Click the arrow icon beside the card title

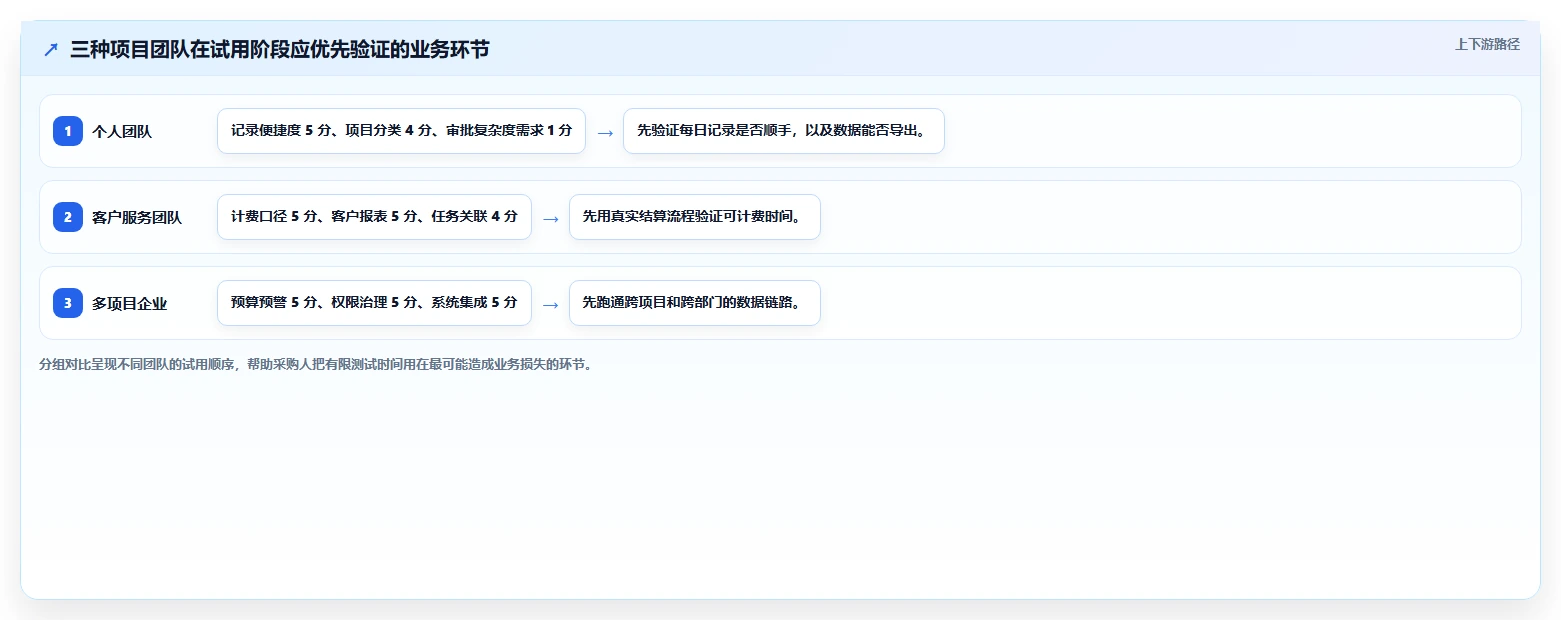(x=51, y=50)
